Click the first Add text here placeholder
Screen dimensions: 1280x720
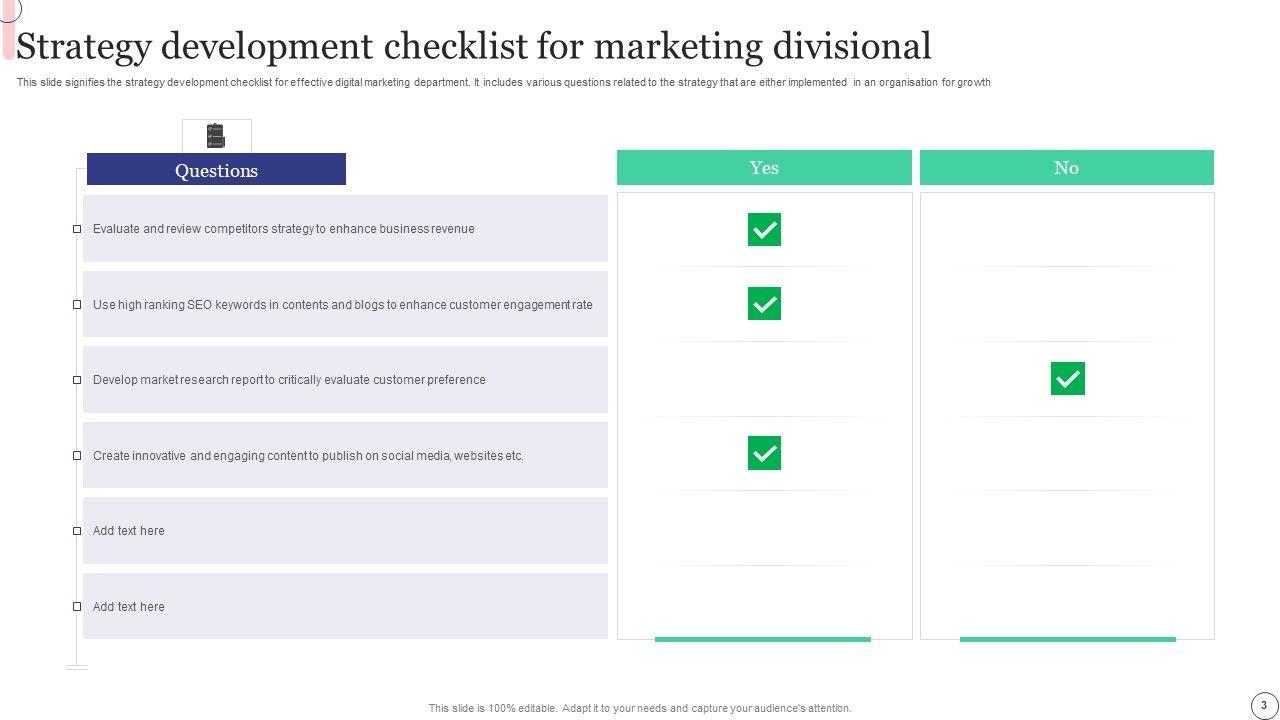[129, 531]
